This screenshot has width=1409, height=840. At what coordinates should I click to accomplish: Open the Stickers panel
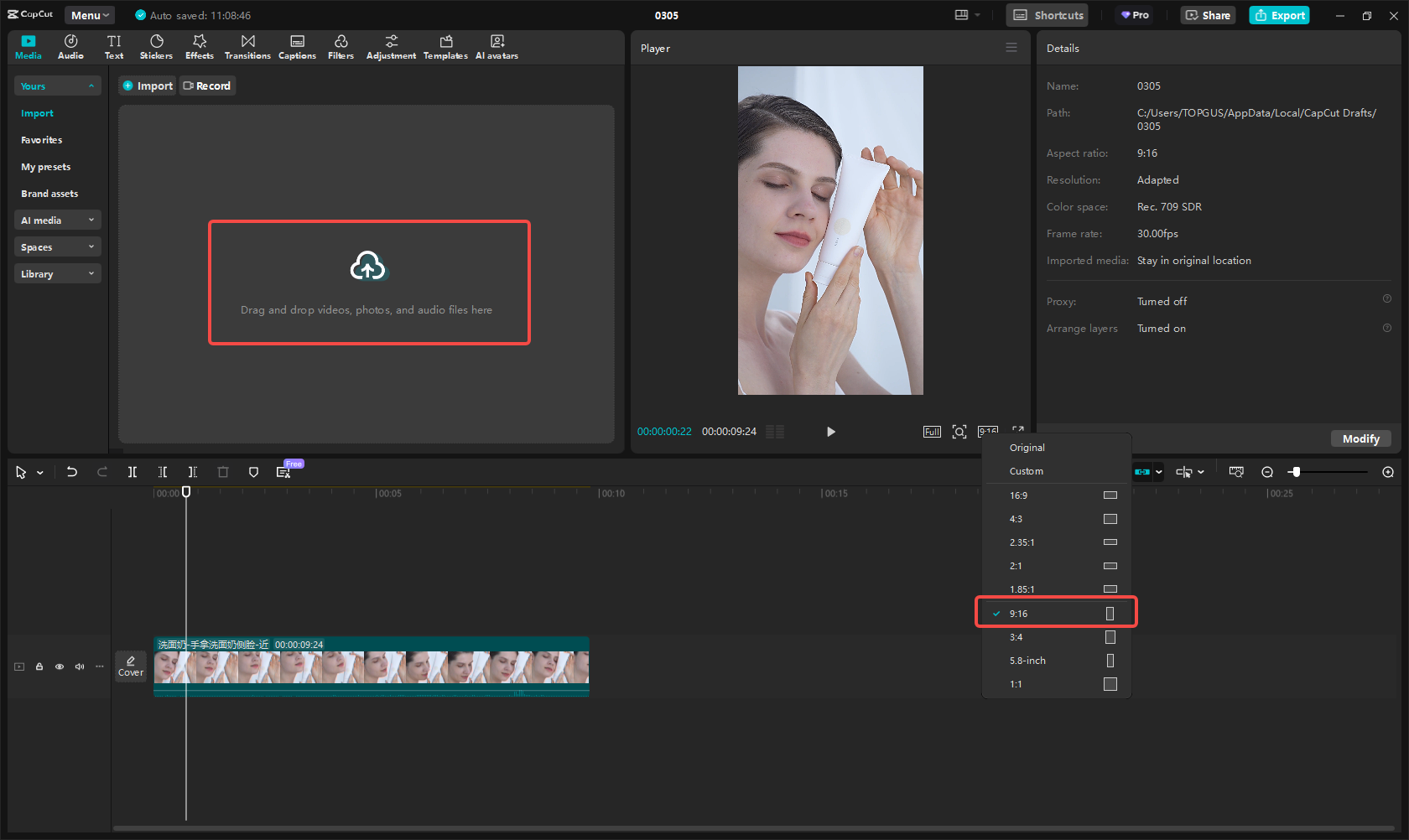click(156, 47)
